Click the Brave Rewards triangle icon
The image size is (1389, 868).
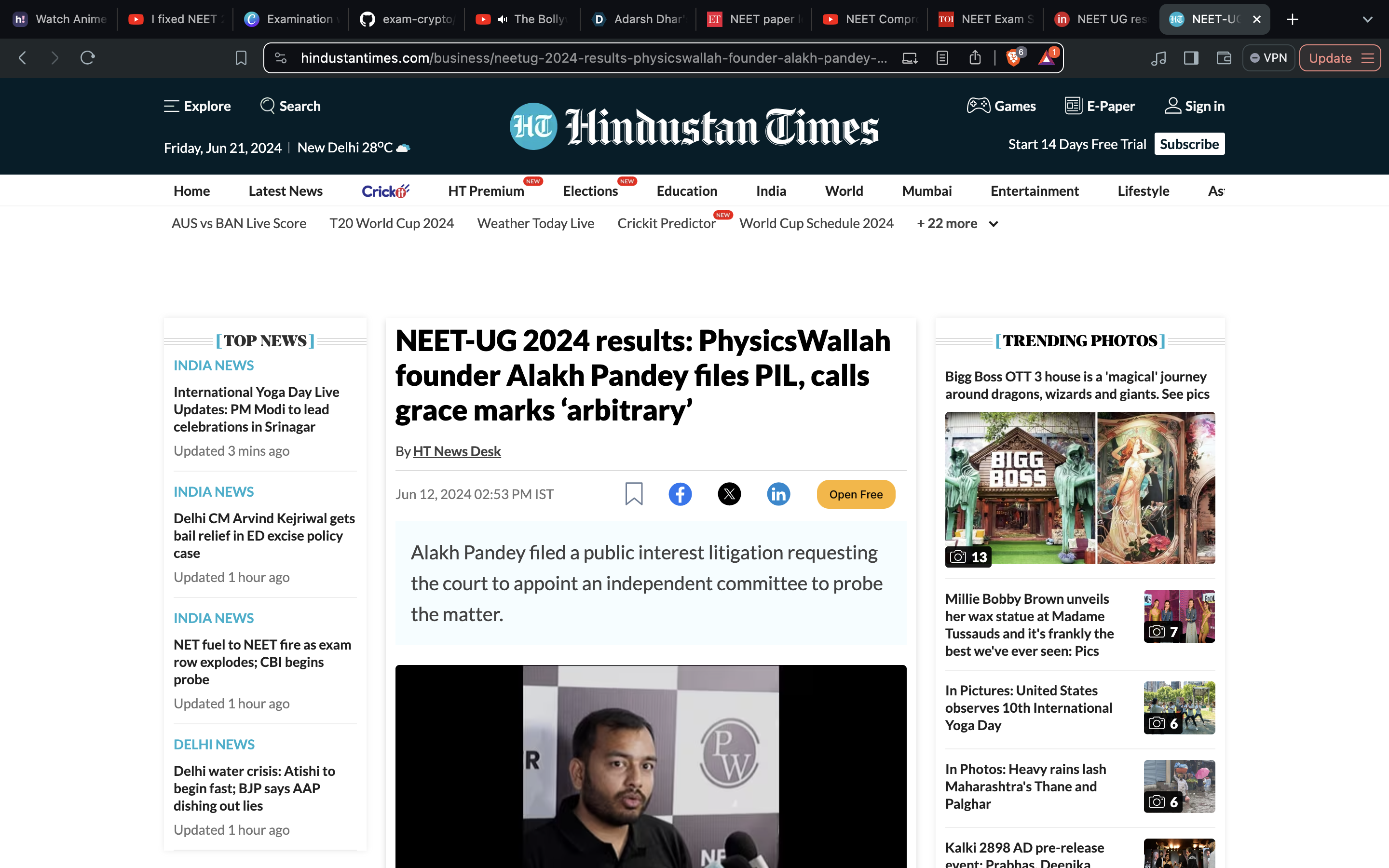click(x=1047, y=58)
